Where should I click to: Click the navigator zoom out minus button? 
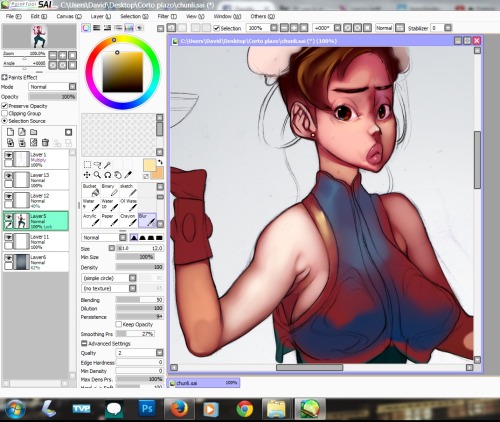(53, 55)
